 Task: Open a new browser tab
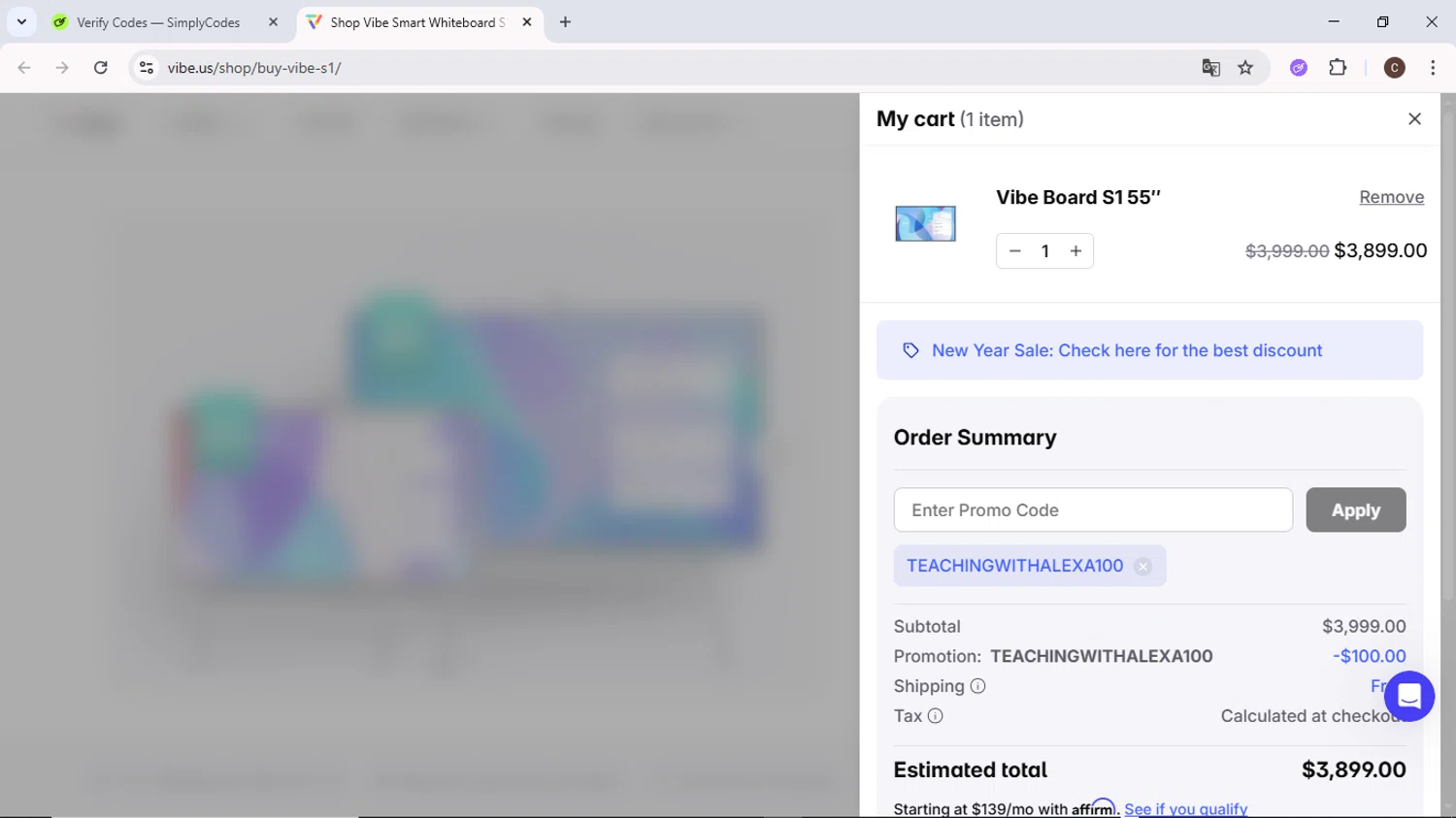pos(565,22)
